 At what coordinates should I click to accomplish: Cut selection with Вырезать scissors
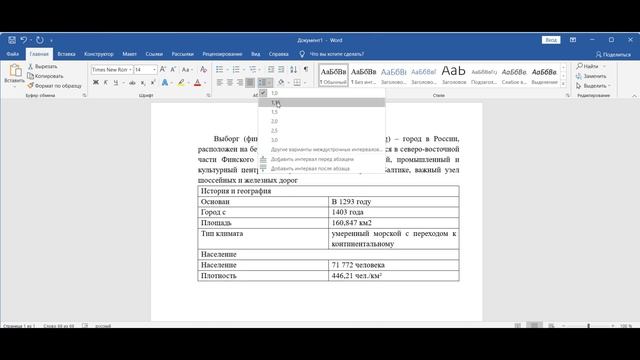click(x=42, y=66)
